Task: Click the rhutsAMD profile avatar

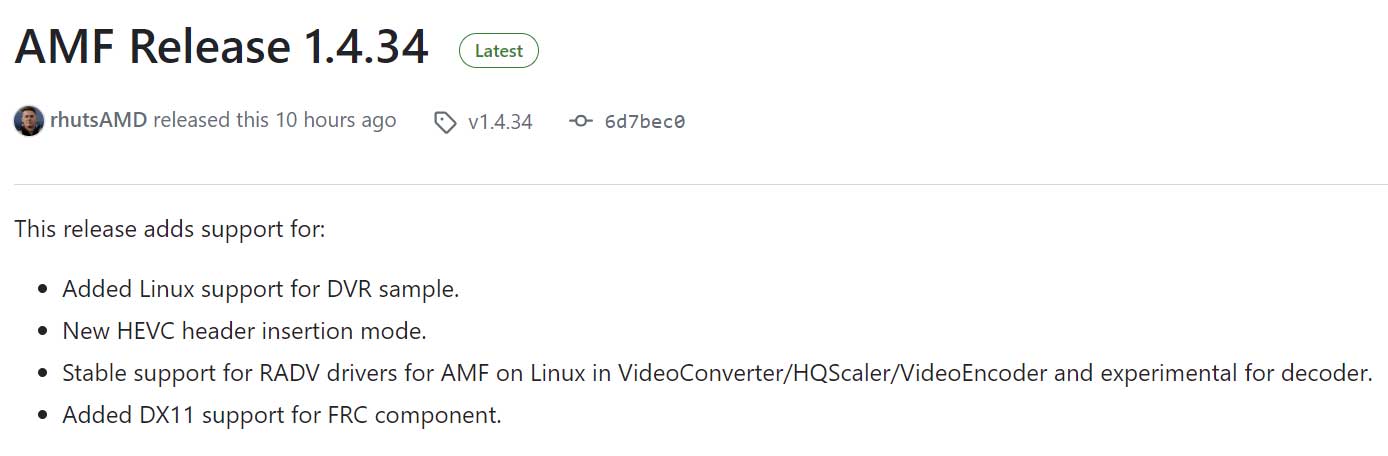Action: click(28, 121)
